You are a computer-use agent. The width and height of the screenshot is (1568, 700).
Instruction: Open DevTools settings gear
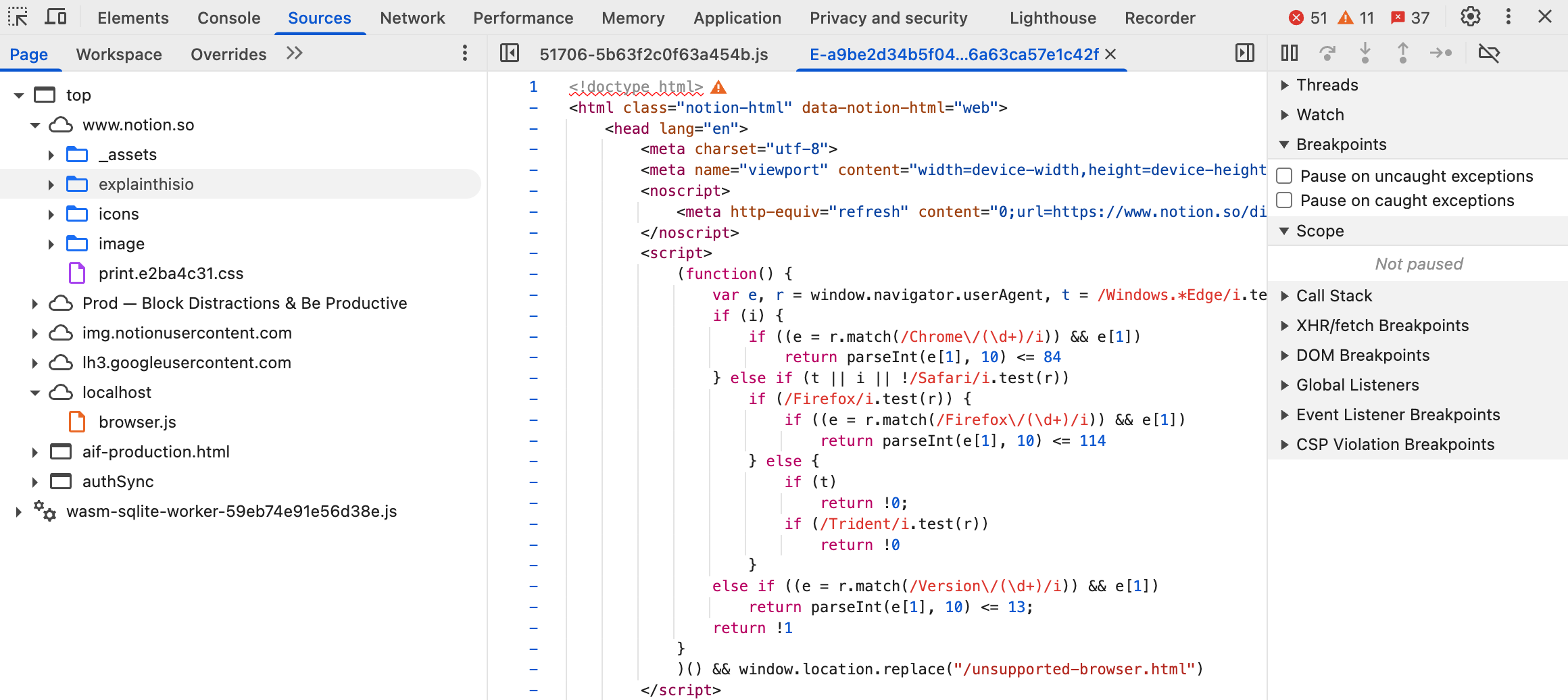[1470, 17]
